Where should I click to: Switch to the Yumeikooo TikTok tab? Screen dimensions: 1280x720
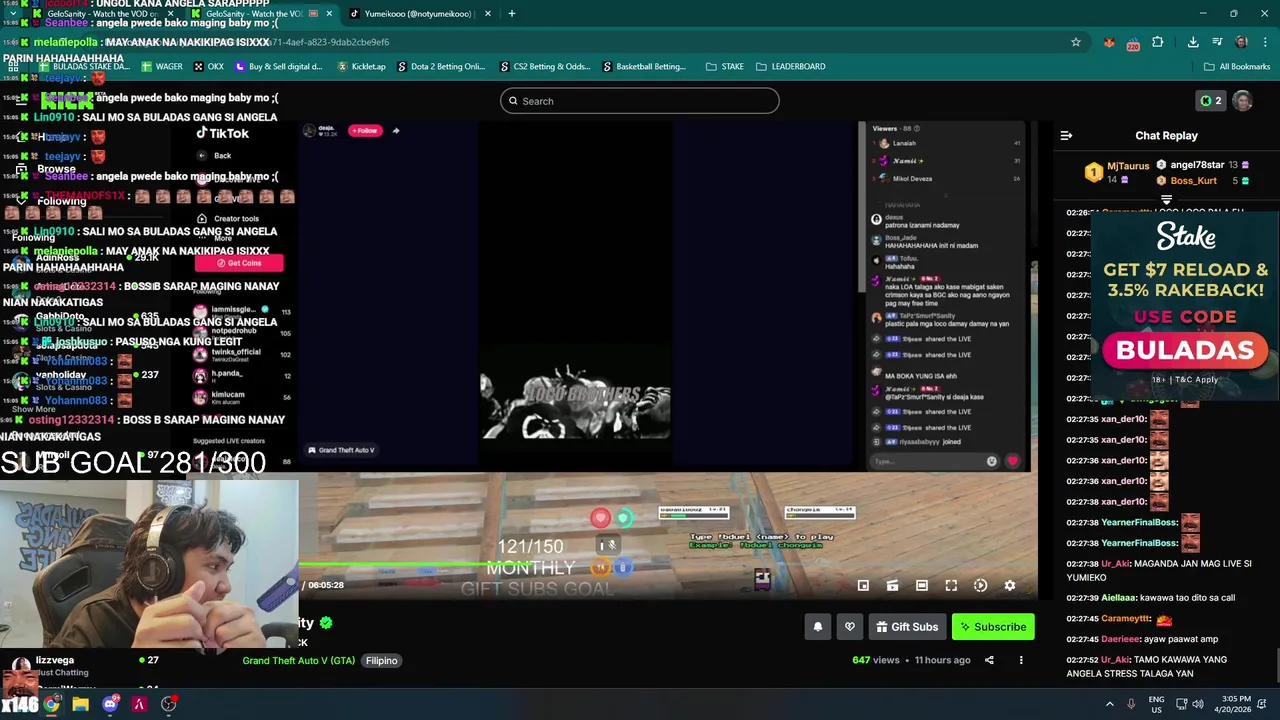tap(418, 14)
